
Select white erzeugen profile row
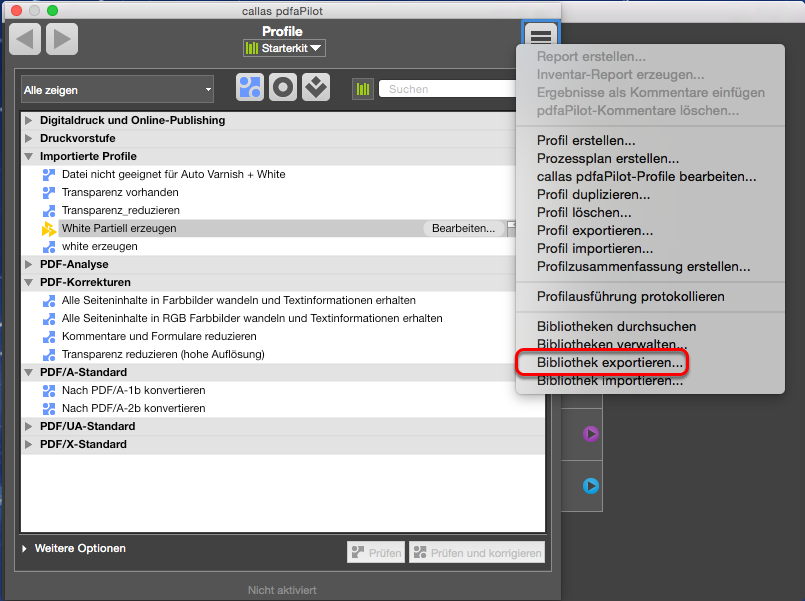click(x=269, y=246)
